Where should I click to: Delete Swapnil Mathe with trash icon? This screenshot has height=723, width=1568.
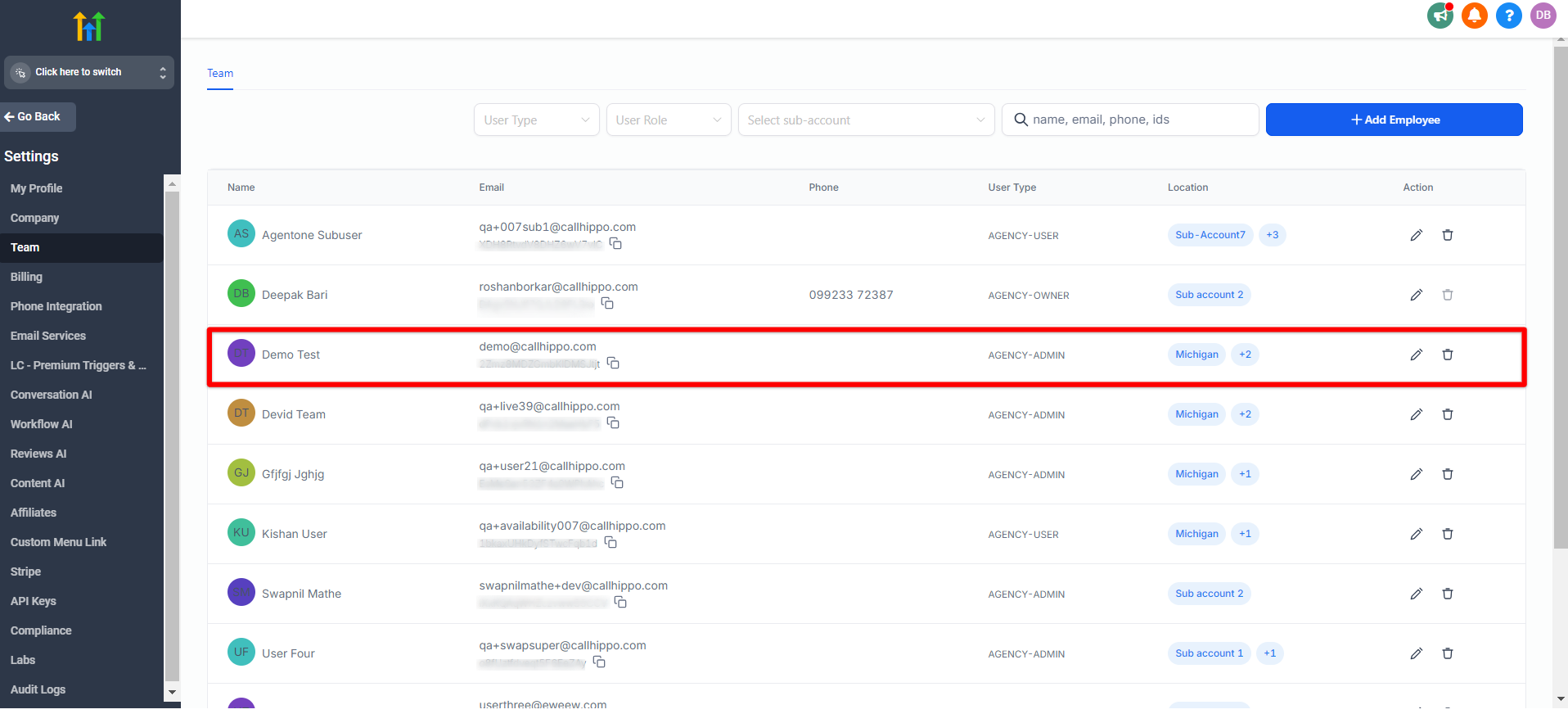coord(1448,594)
